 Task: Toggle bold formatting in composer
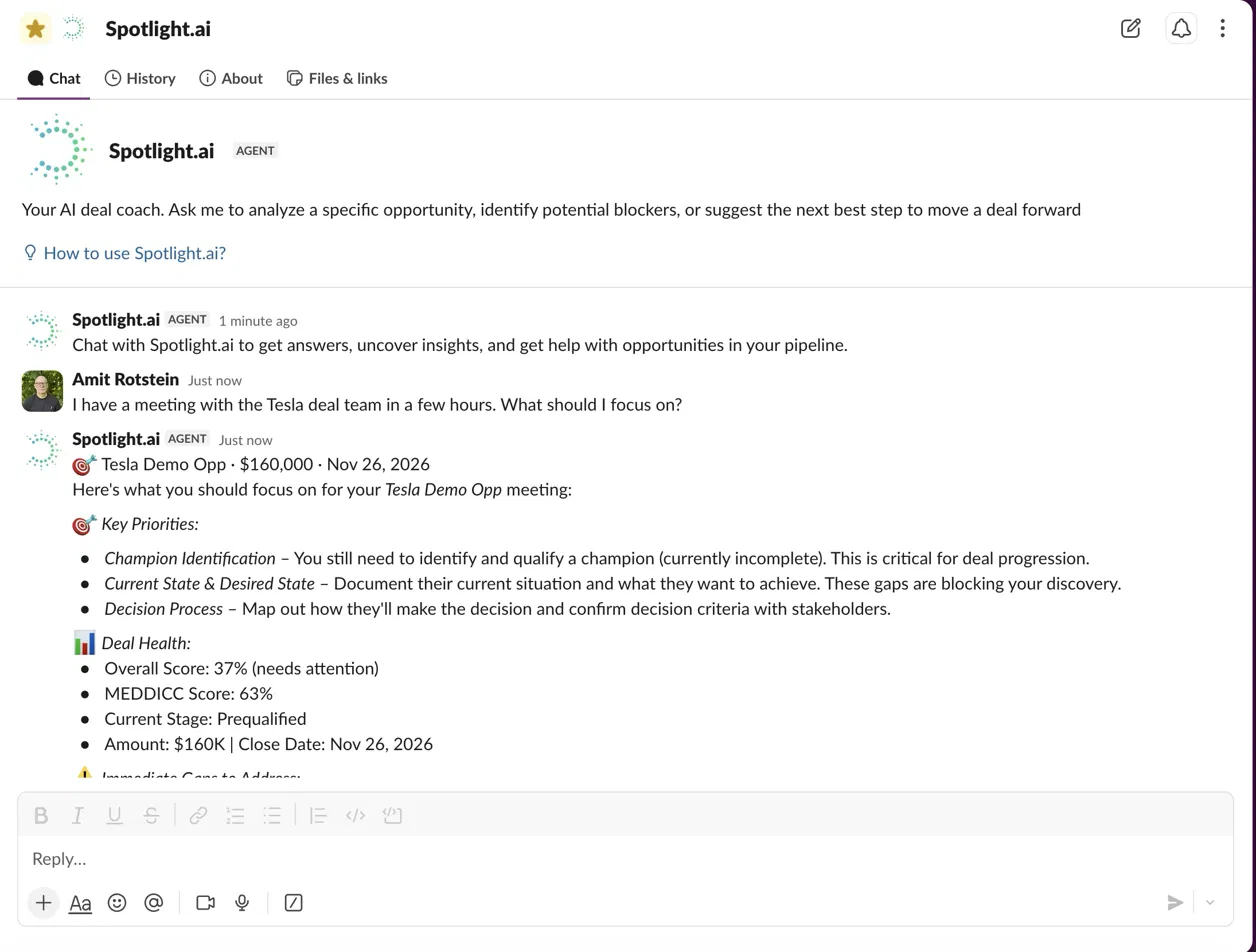coord(41,816)
